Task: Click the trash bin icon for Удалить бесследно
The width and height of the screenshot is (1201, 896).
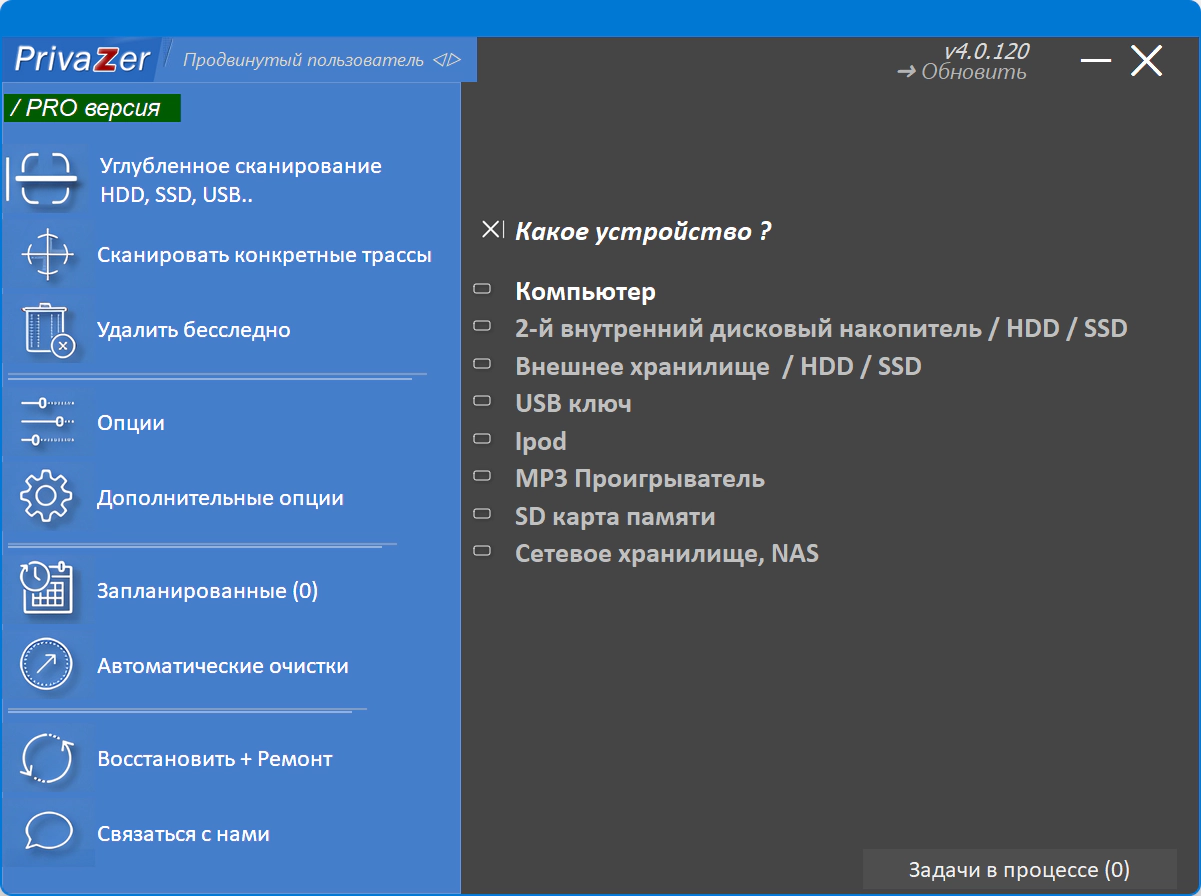Action: tap(47, 330)
